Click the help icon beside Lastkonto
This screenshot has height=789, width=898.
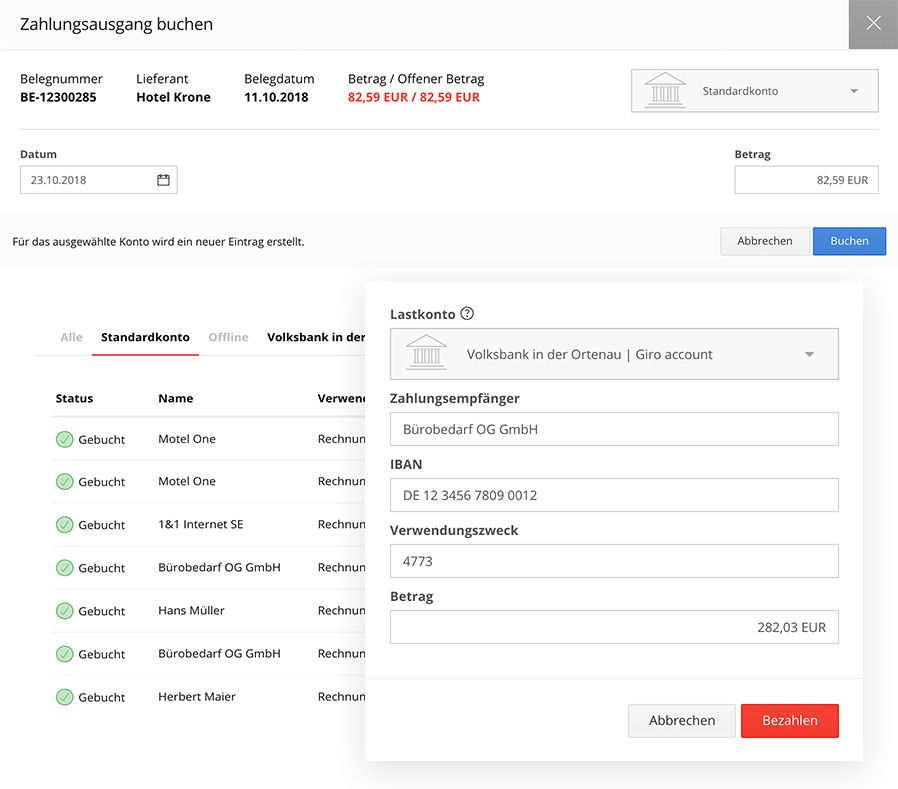(x=467, y=313)
